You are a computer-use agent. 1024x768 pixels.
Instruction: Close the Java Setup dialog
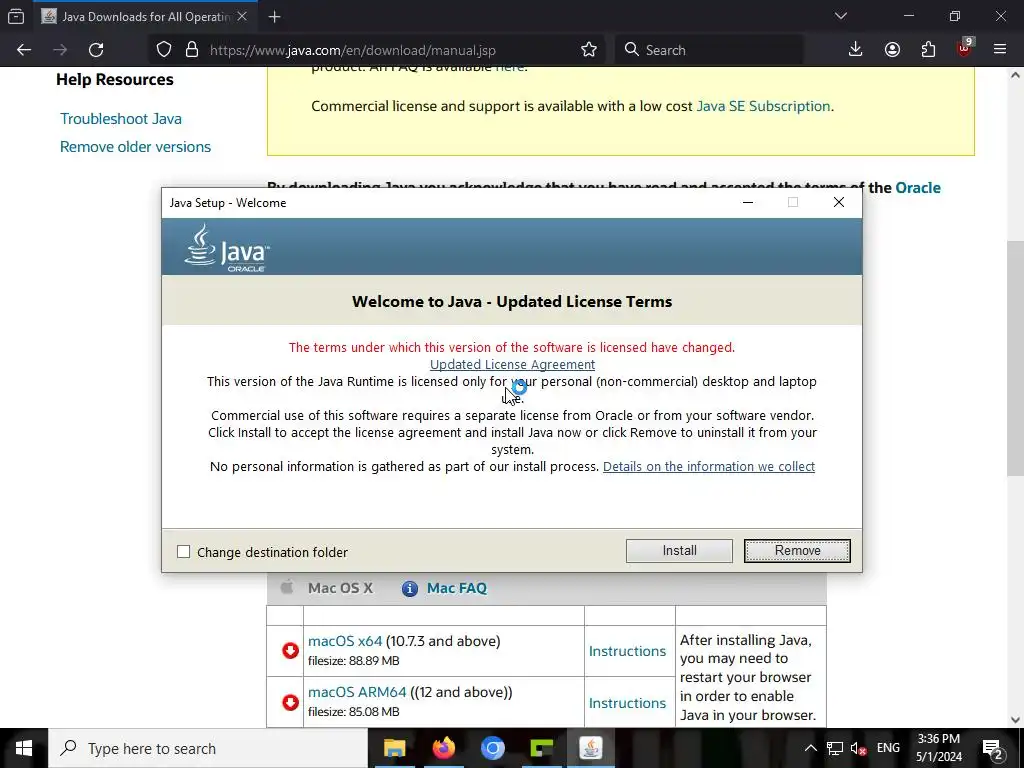pyautogui.click(x=839, y=202)
